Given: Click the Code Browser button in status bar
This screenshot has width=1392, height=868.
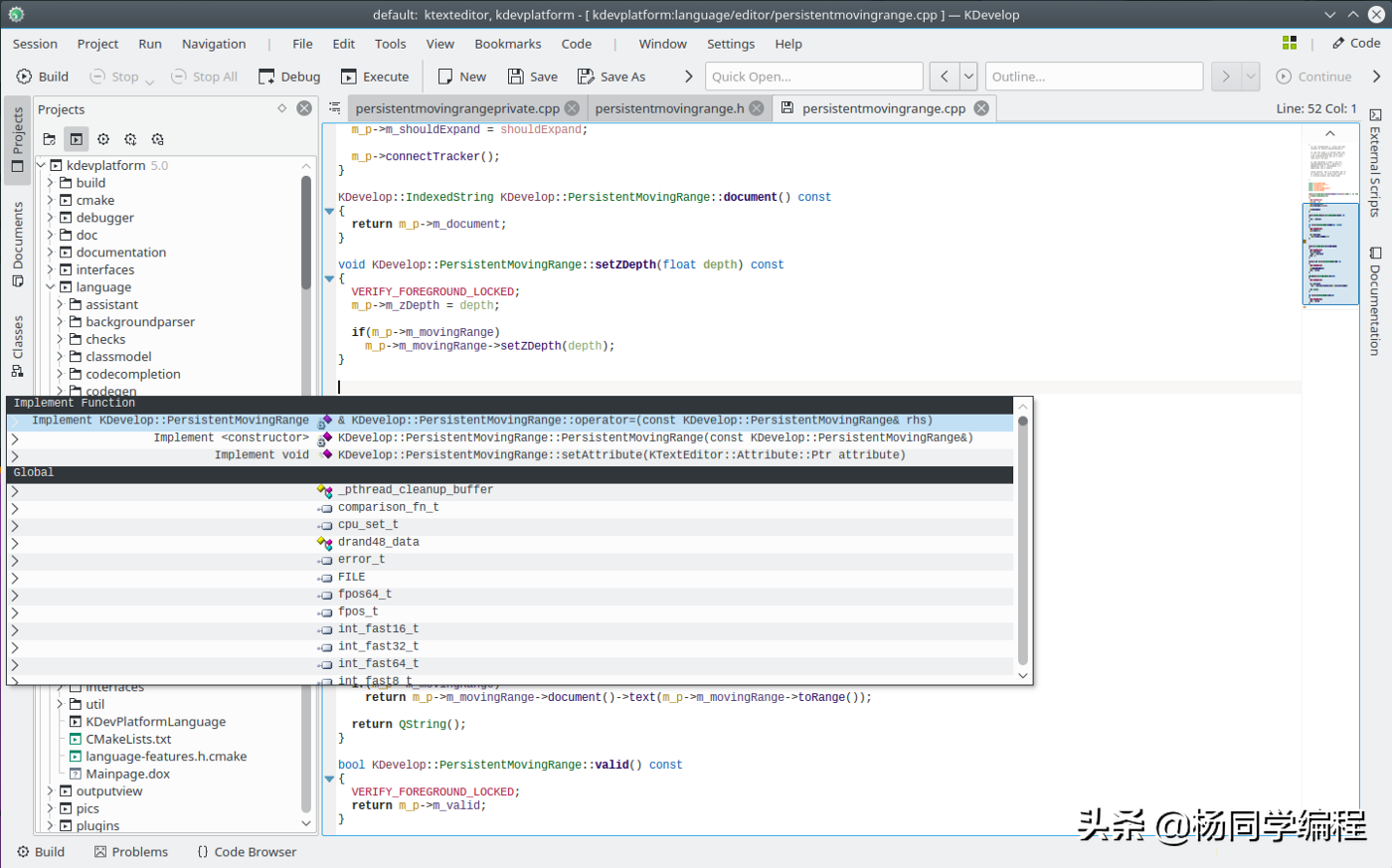Looking at the screenshot, I should coord(247,851).
